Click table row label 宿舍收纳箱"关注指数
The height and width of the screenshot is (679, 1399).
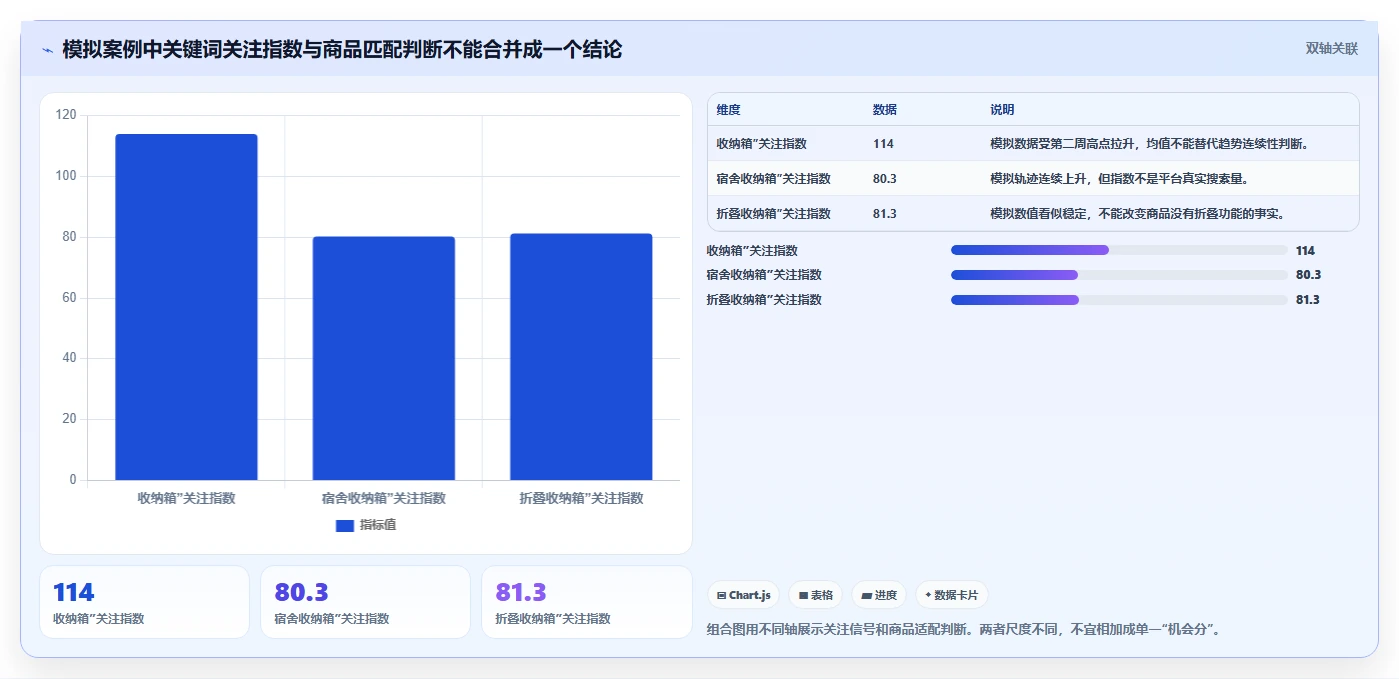pos(773,179)
